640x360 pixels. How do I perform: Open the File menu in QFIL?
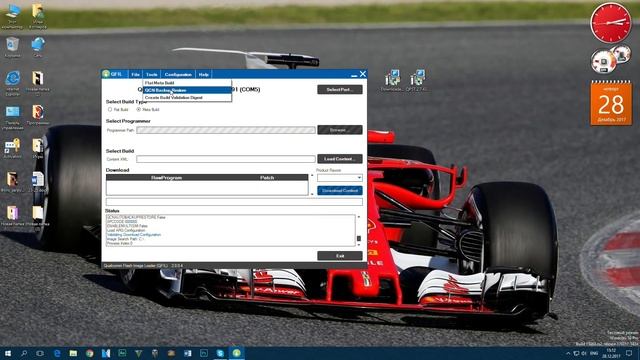click(135, 74)
